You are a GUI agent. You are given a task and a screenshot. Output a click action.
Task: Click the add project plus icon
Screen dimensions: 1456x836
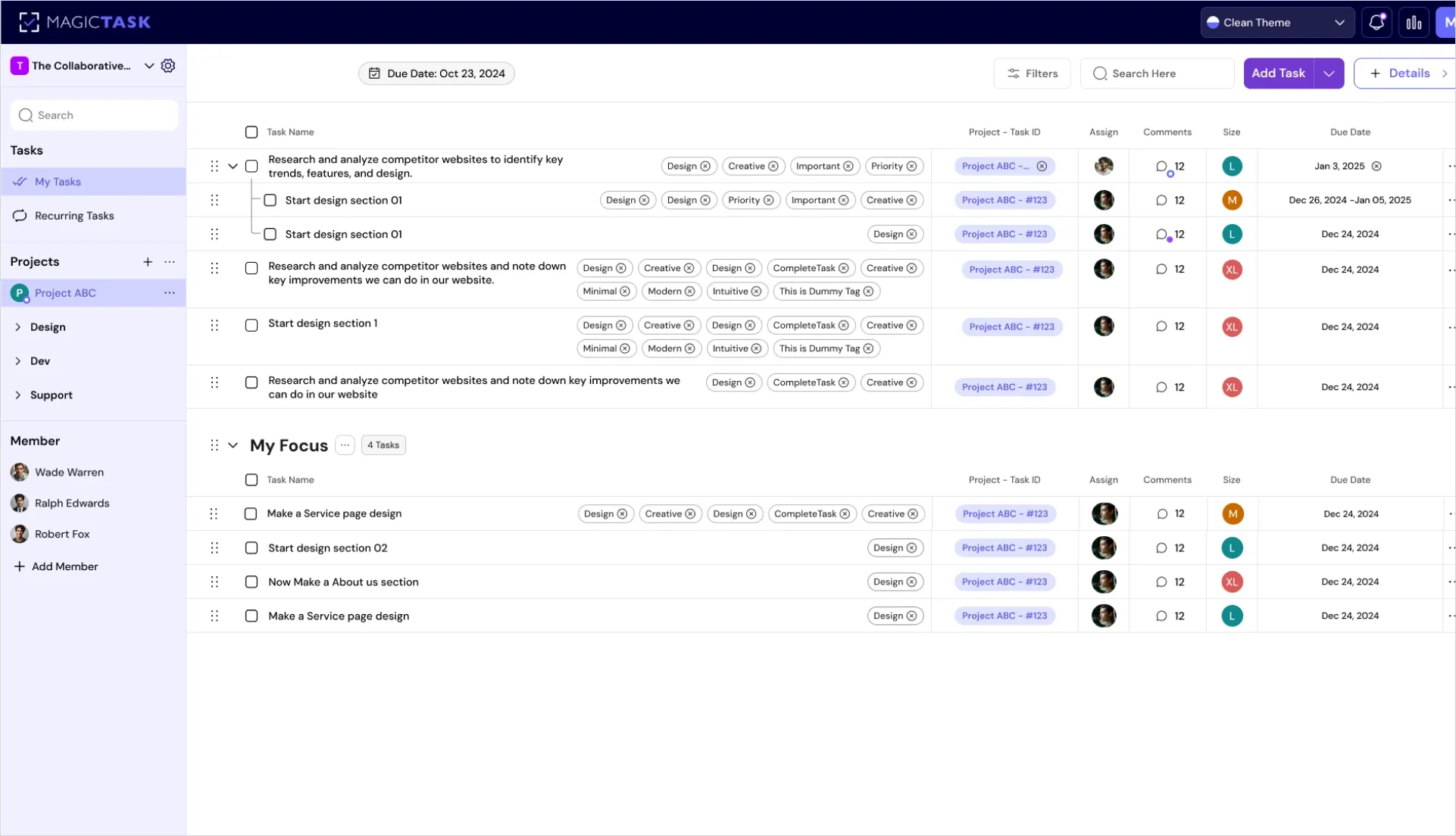148,262
